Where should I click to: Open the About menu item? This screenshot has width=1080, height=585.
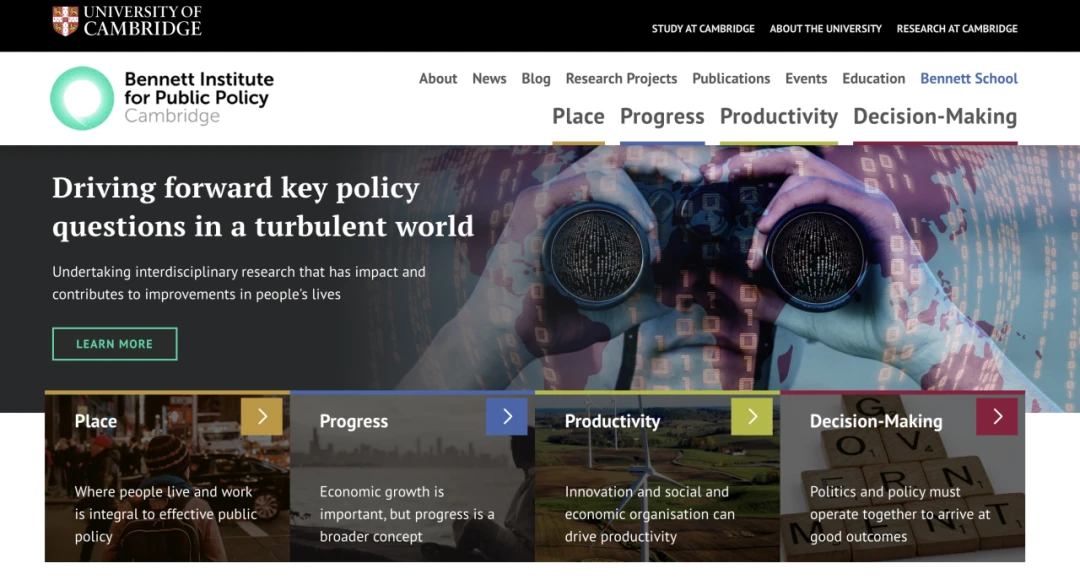coord(438,79)
